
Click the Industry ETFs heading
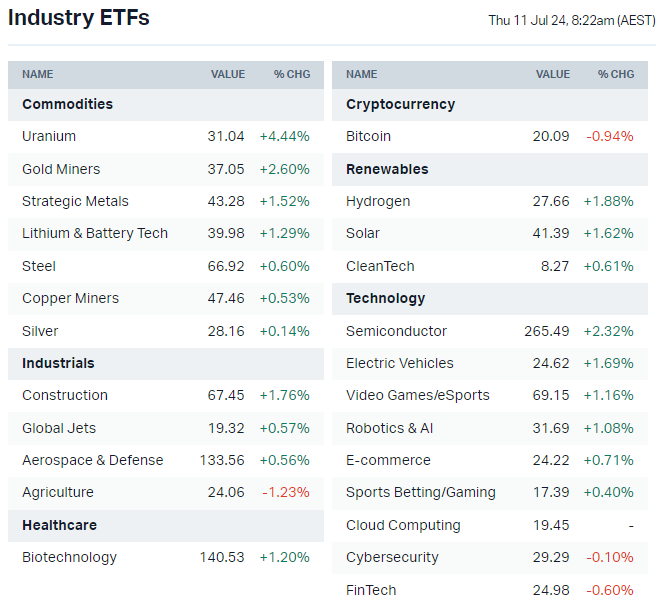[x=79, y=18]
